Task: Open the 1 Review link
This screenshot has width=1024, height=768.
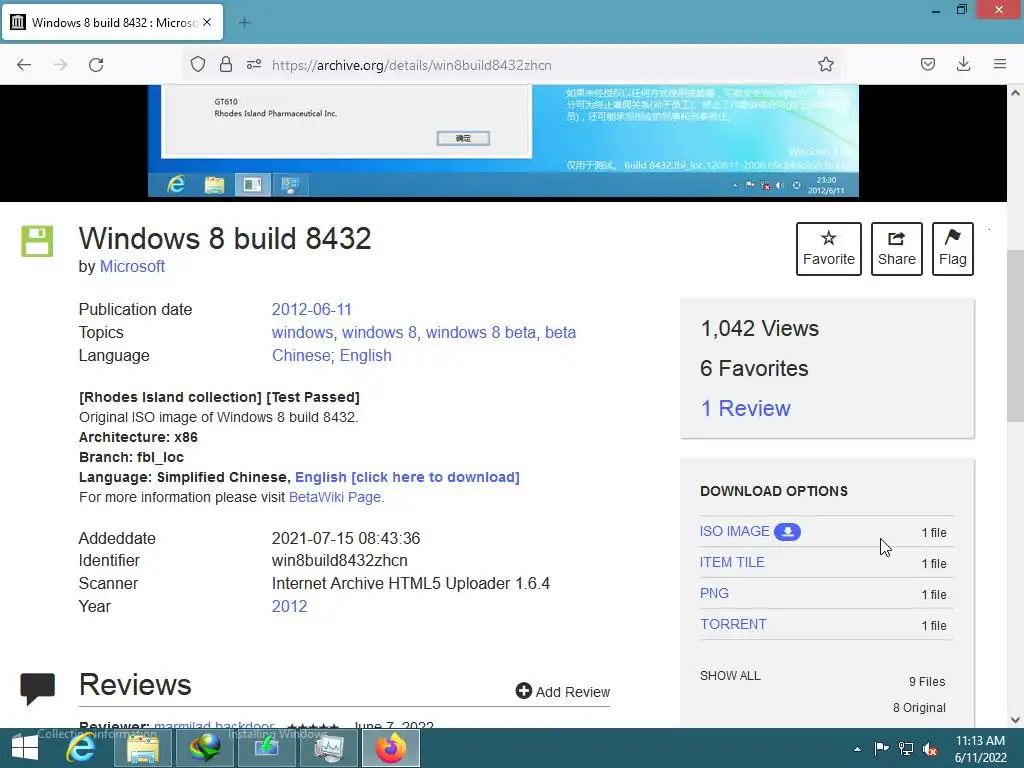Action: click(x=745, y=409)
